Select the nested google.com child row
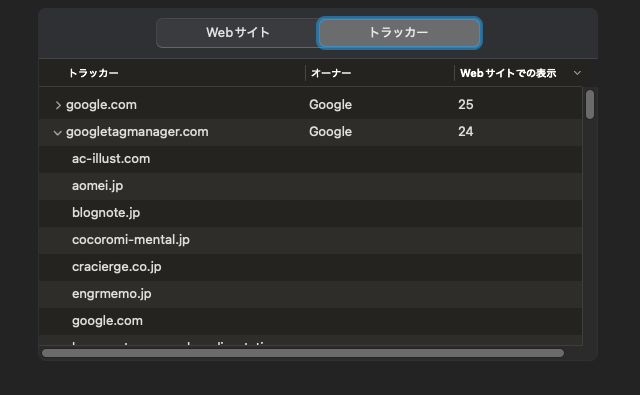Screen dimensions: 640x395 click(311, 321)
